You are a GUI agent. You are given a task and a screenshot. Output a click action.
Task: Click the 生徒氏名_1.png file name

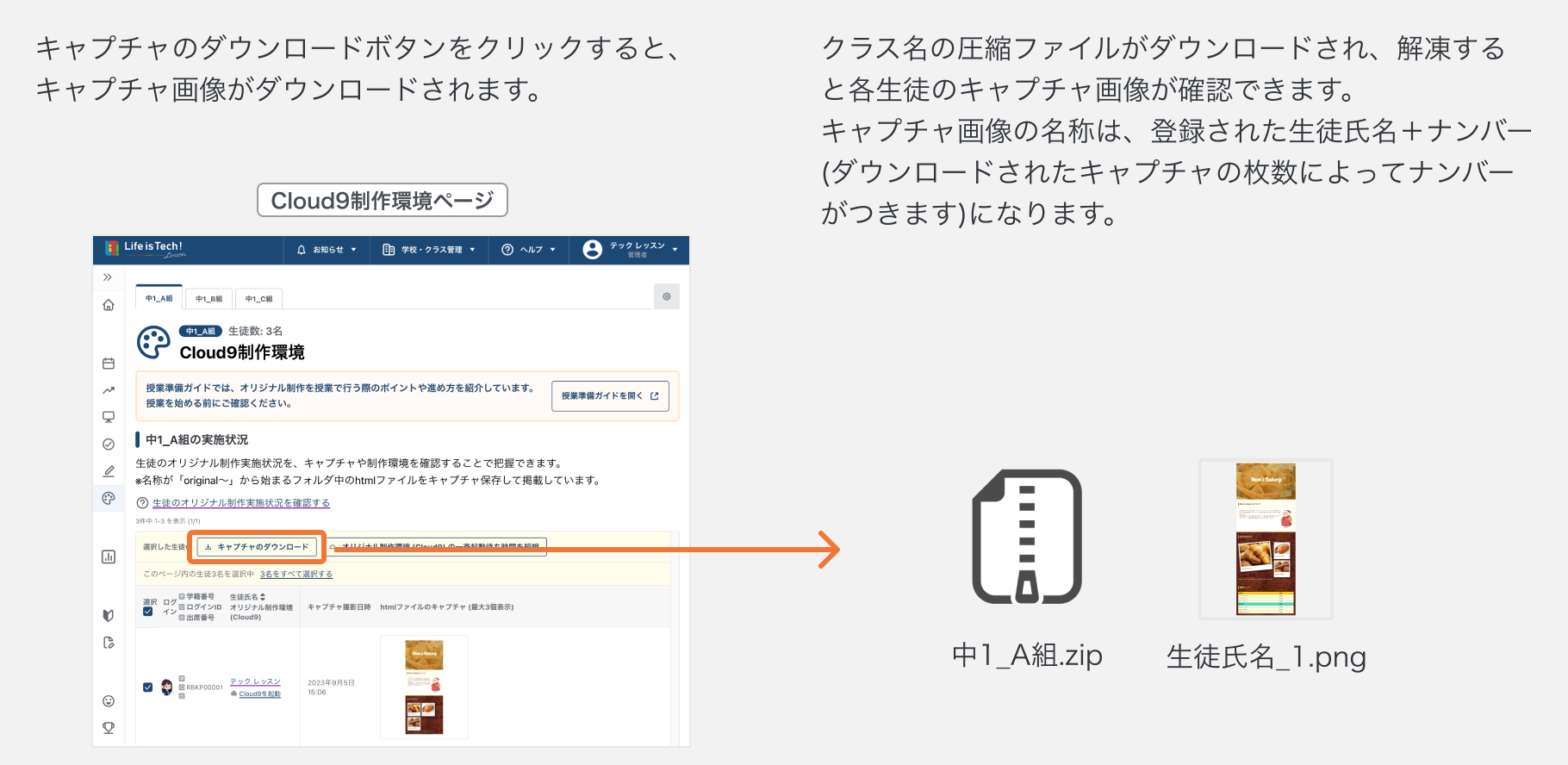coord(1266,657)
